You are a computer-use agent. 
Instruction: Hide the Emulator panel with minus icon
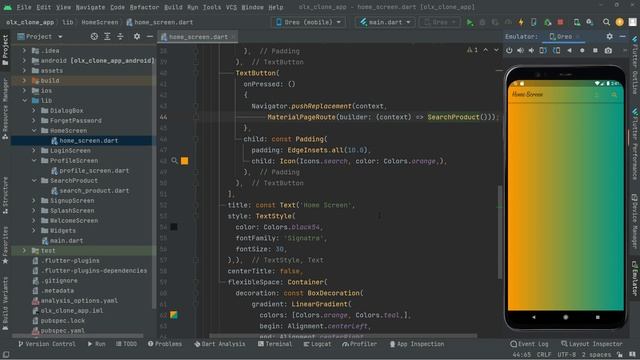622,36
